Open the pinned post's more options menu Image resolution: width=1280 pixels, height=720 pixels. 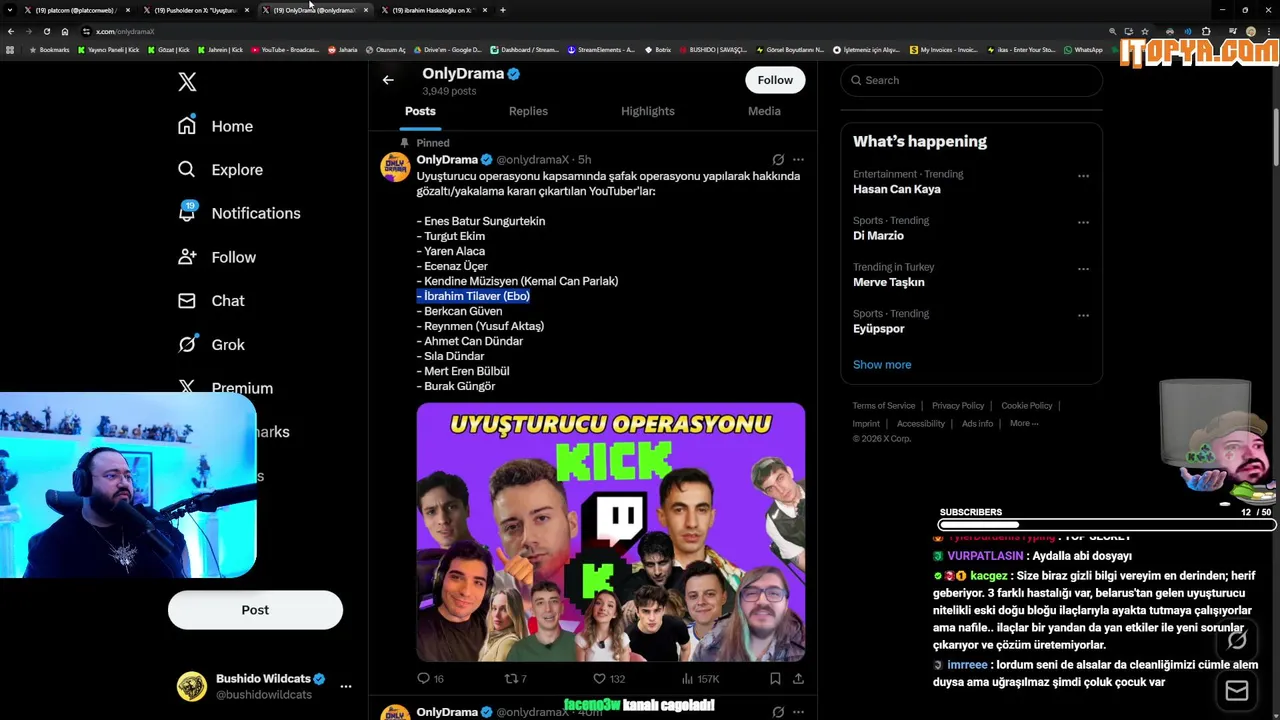click(798, 159)
